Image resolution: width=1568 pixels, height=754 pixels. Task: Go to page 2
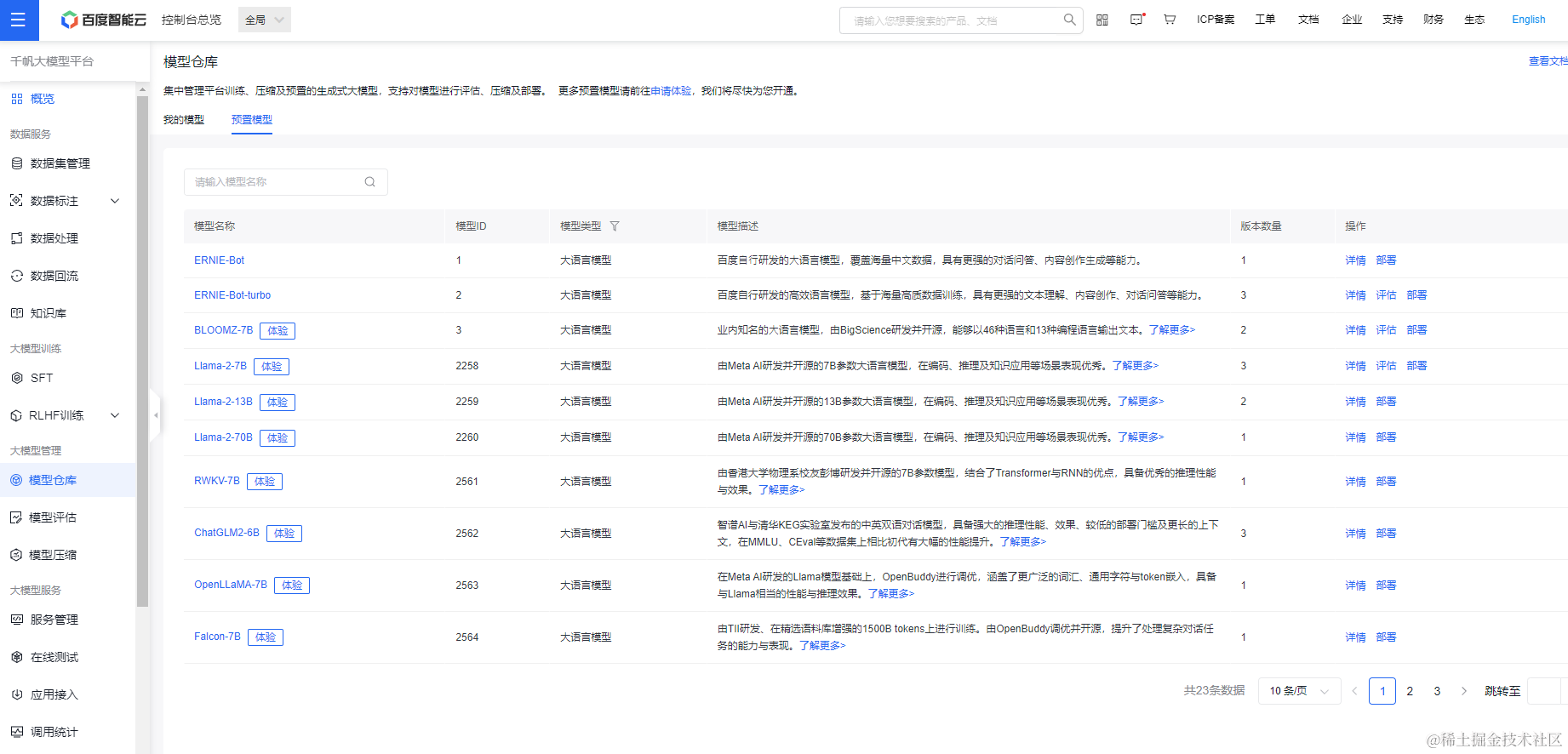click(x=1410, y=691)
